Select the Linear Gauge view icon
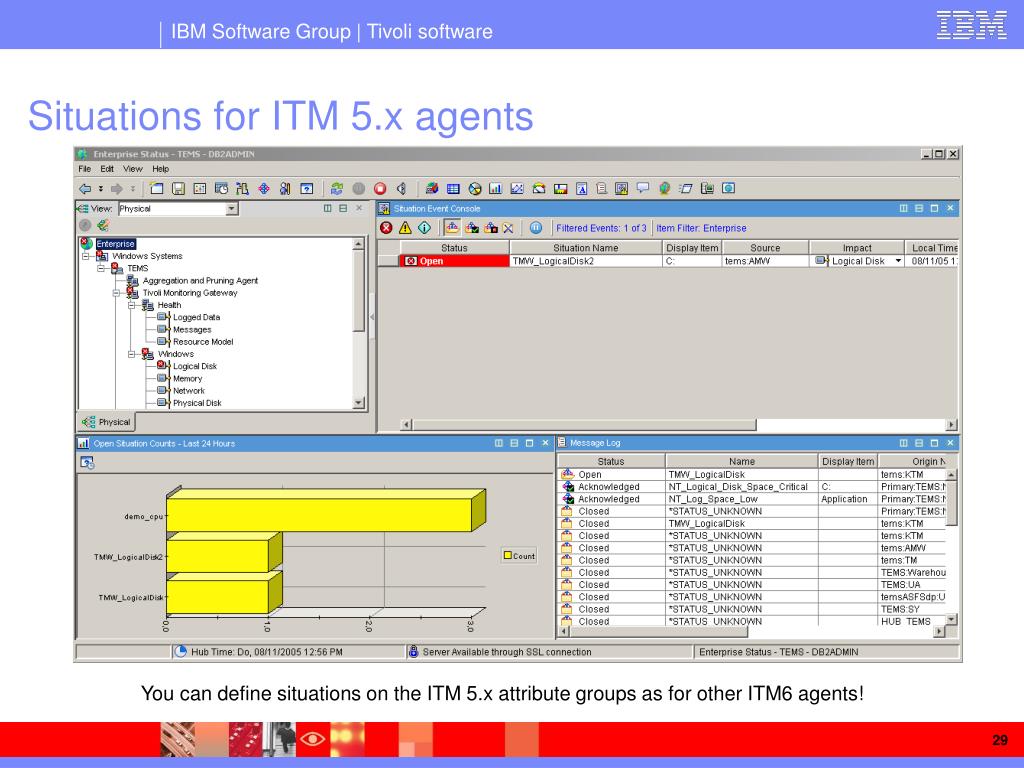The width and height of the screenshot is (1024, 768). pyautogui.click(x=560, y=189)
